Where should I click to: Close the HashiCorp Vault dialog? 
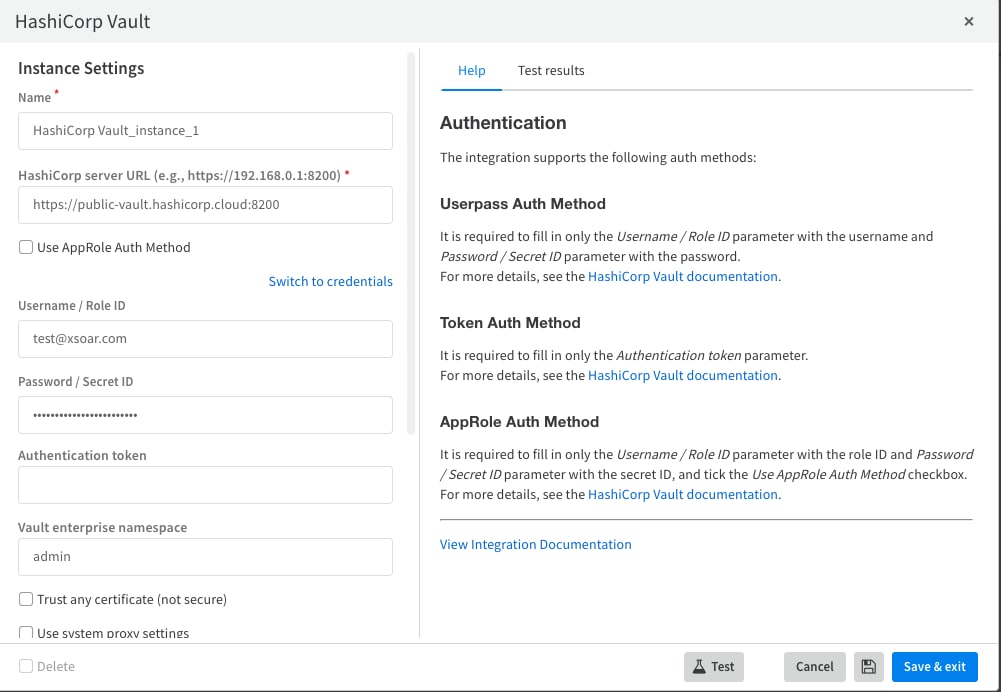coord(968,22)
